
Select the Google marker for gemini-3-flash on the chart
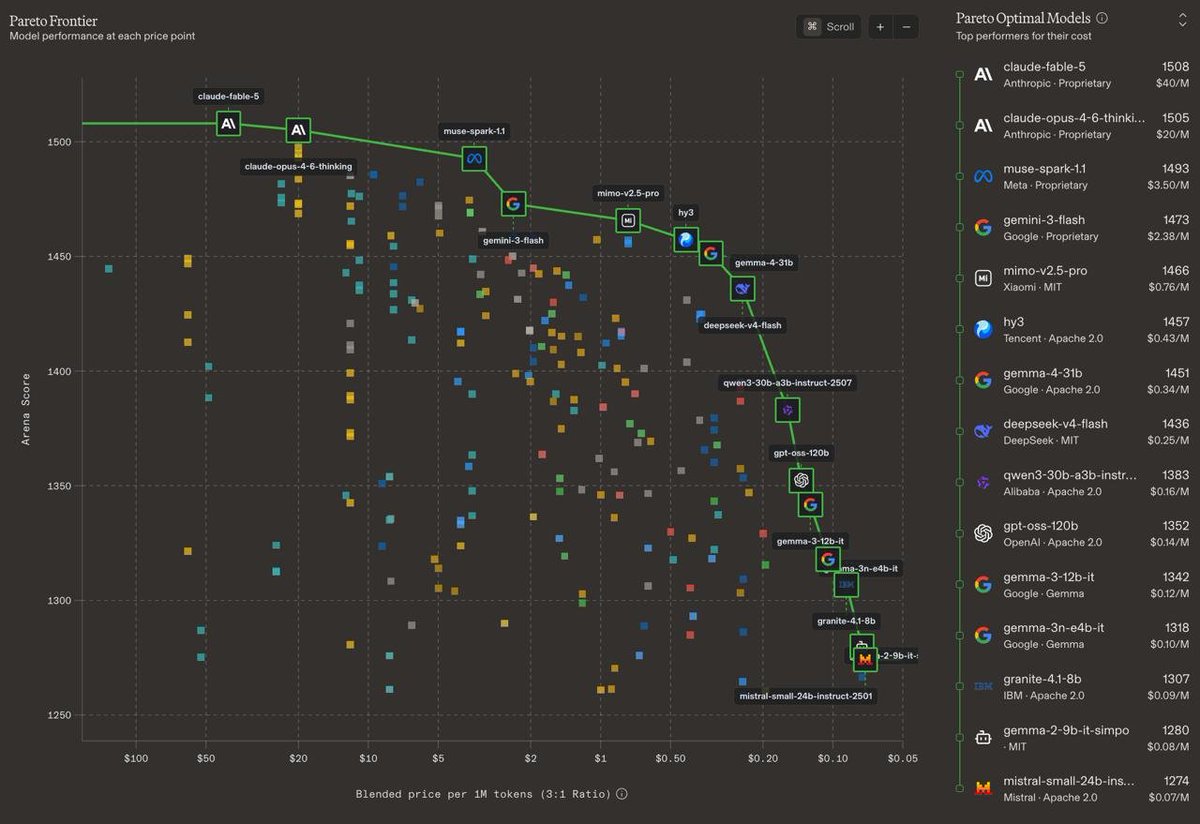click(x=513, y=204)
